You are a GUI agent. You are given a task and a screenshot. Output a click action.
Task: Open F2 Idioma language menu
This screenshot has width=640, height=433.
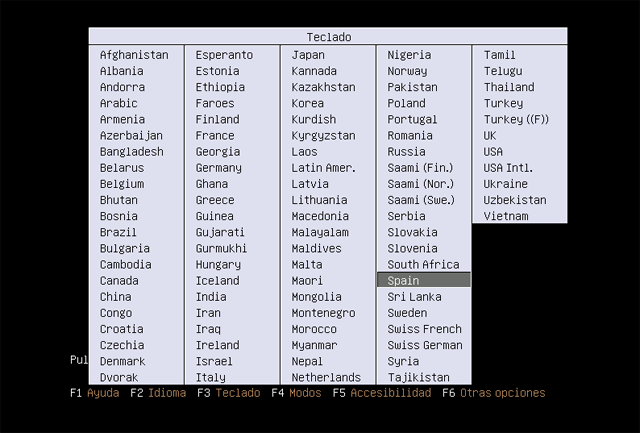(157, 393)
